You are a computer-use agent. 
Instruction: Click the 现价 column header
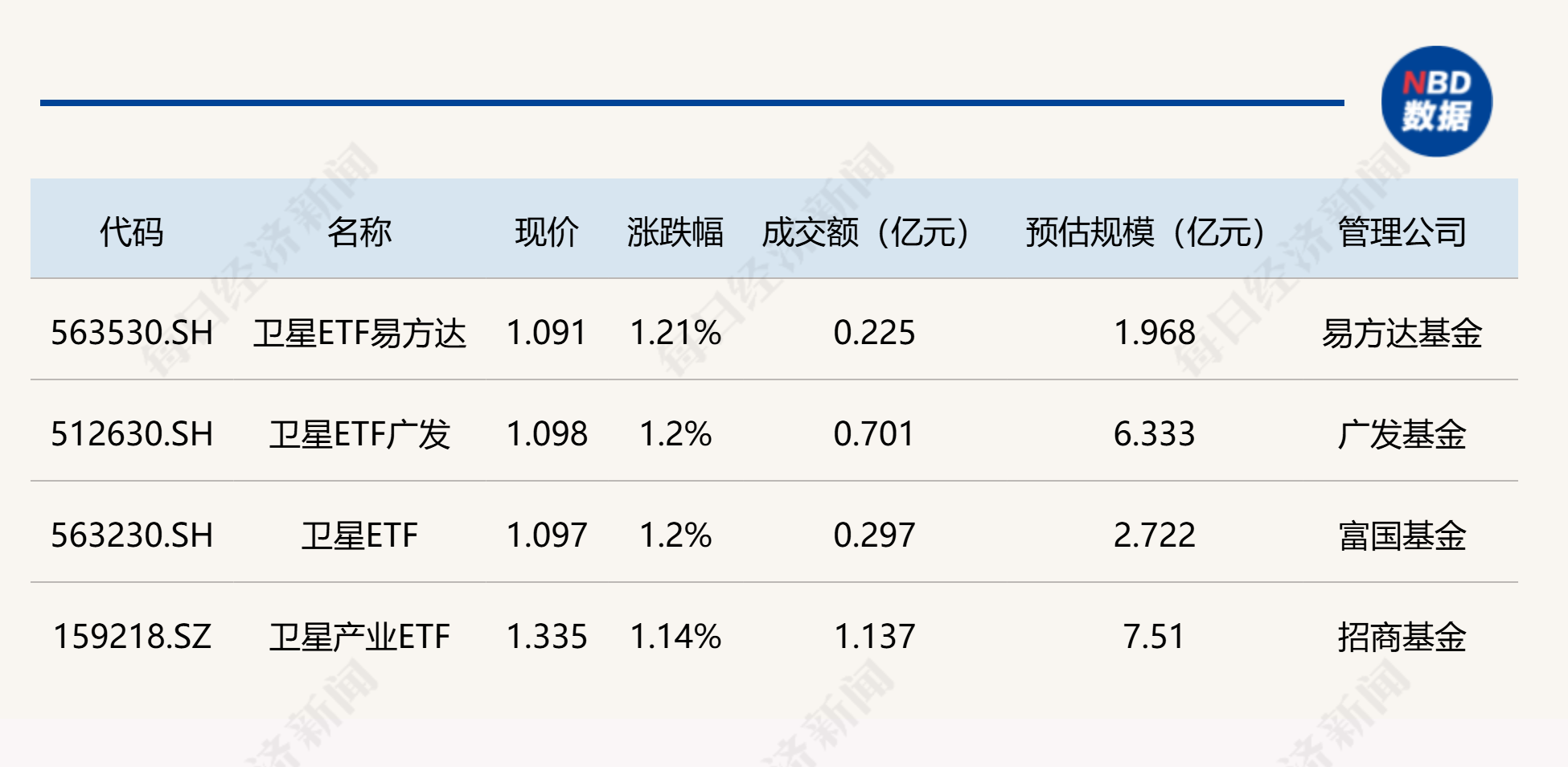(x=547, y=232)
